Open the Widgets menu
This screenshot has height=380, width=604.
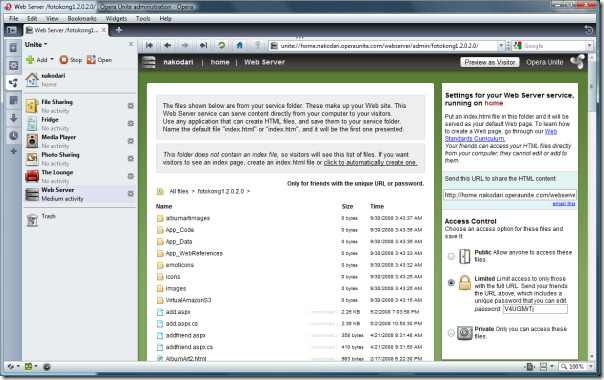(116, 18)
